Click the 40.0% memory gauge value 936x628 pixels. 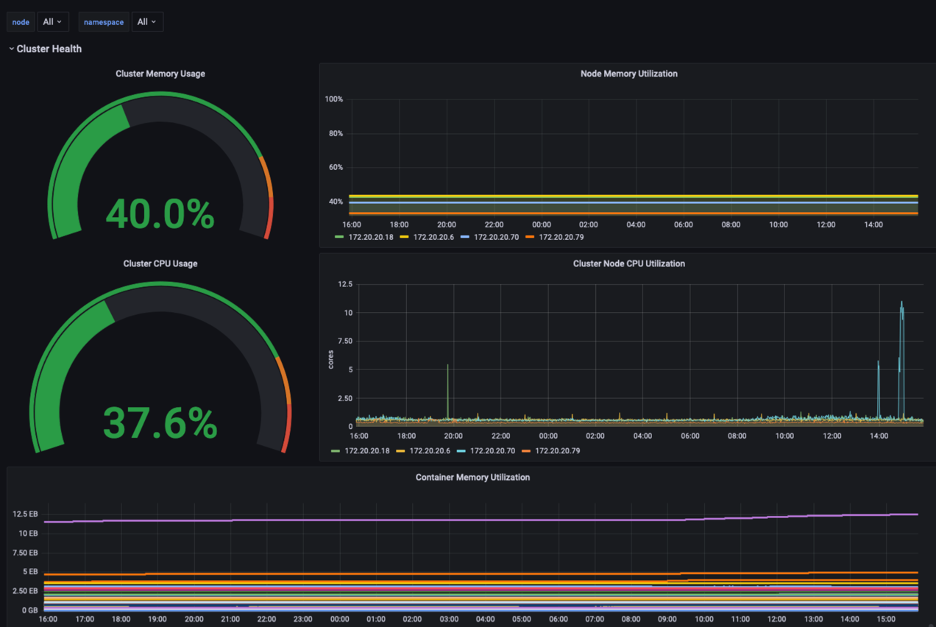tap(160, 214)
